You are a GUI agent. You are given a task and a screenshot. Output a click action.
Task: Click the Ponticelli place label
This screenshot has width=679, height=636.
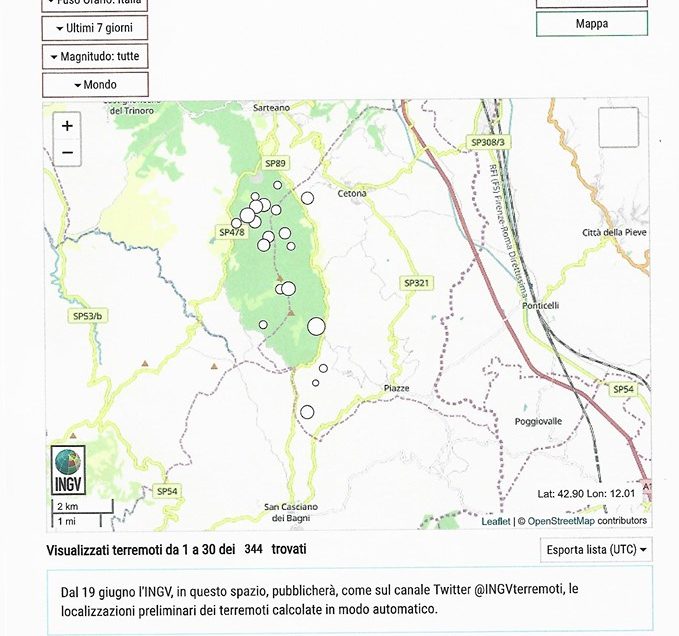540,306
